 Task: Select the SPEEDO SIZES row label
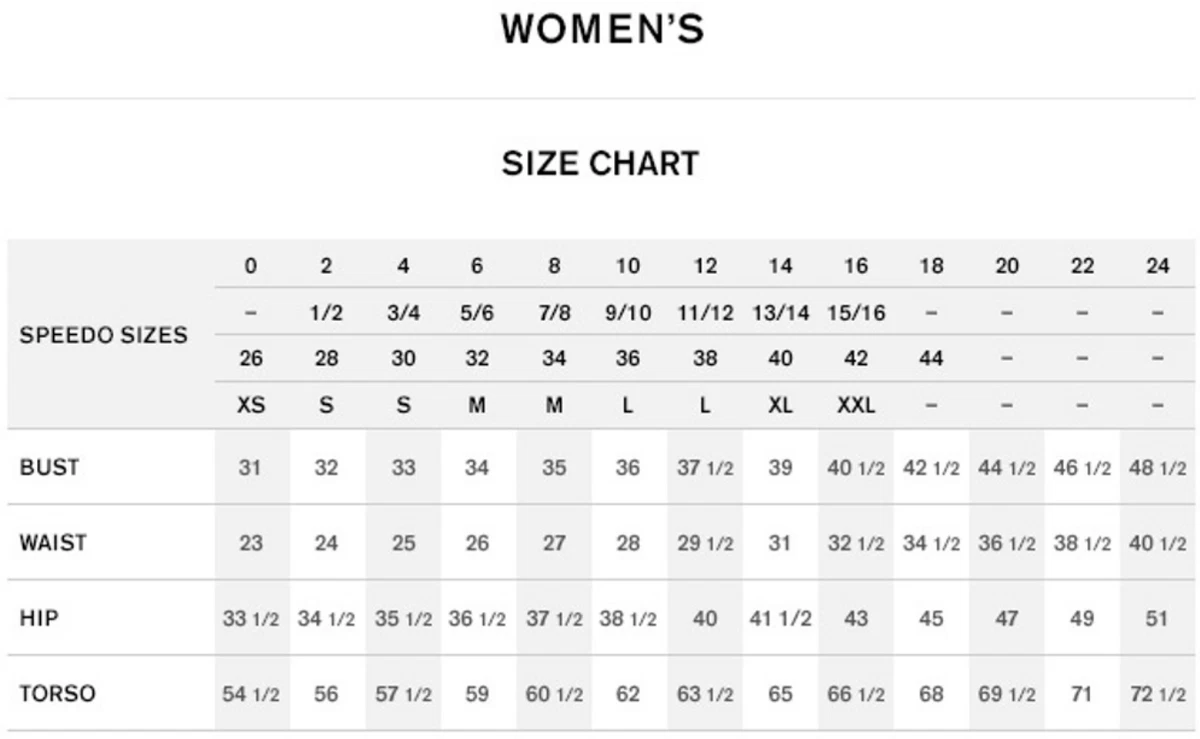pos(103,335)
